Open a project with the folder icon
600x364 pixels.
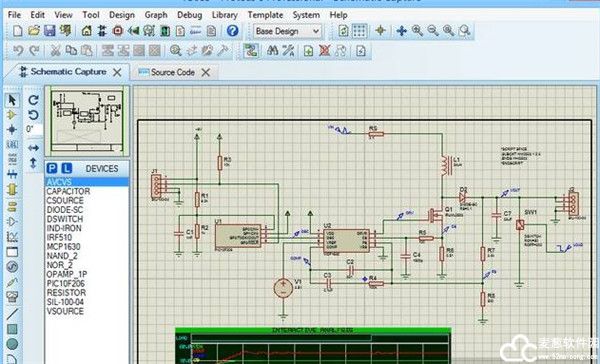(34, 31)
